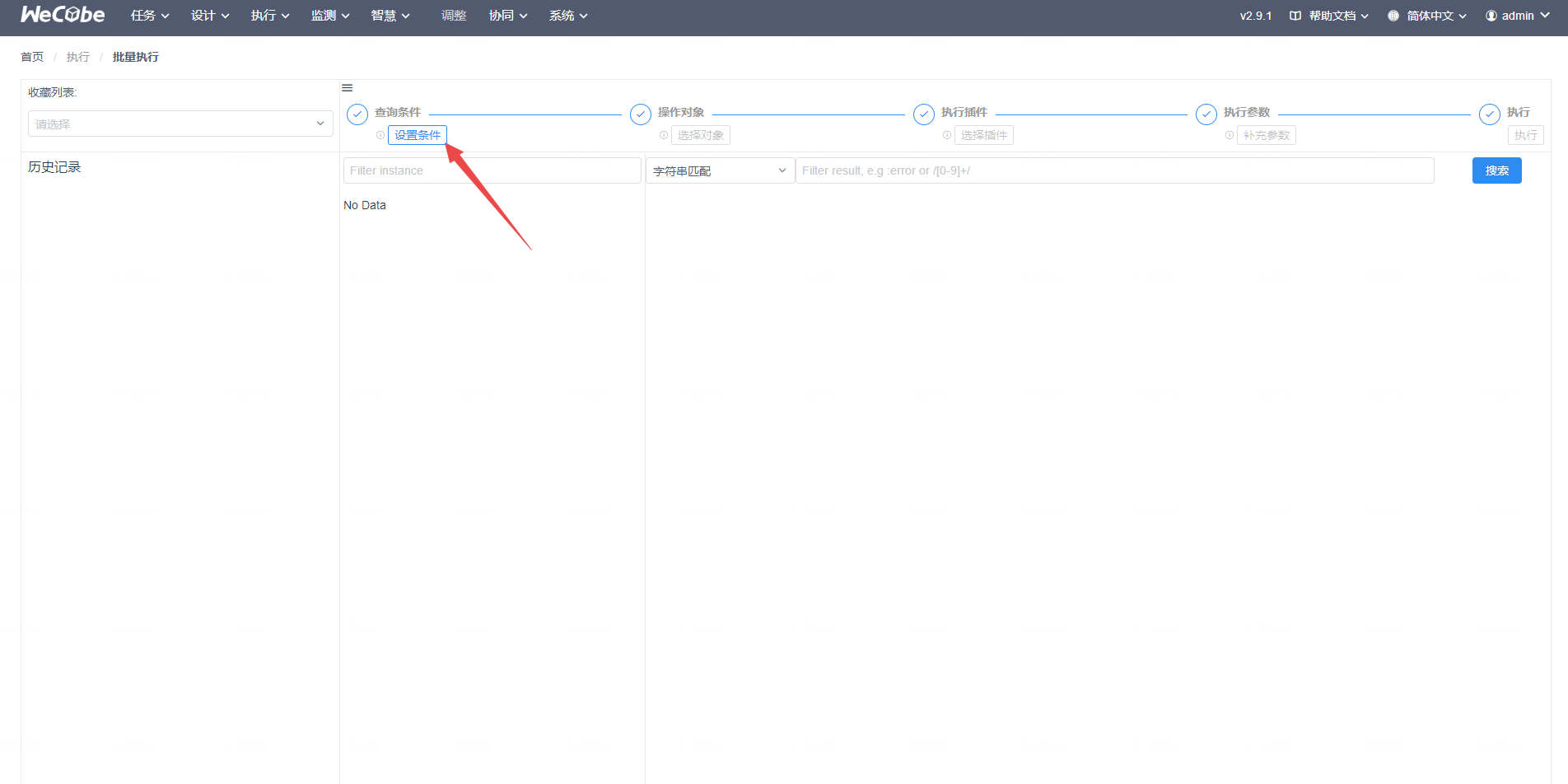Screen dimensions: 1568x784
Task: Click the 执行插件 step checkmark circle
Action: click(924, 114)
